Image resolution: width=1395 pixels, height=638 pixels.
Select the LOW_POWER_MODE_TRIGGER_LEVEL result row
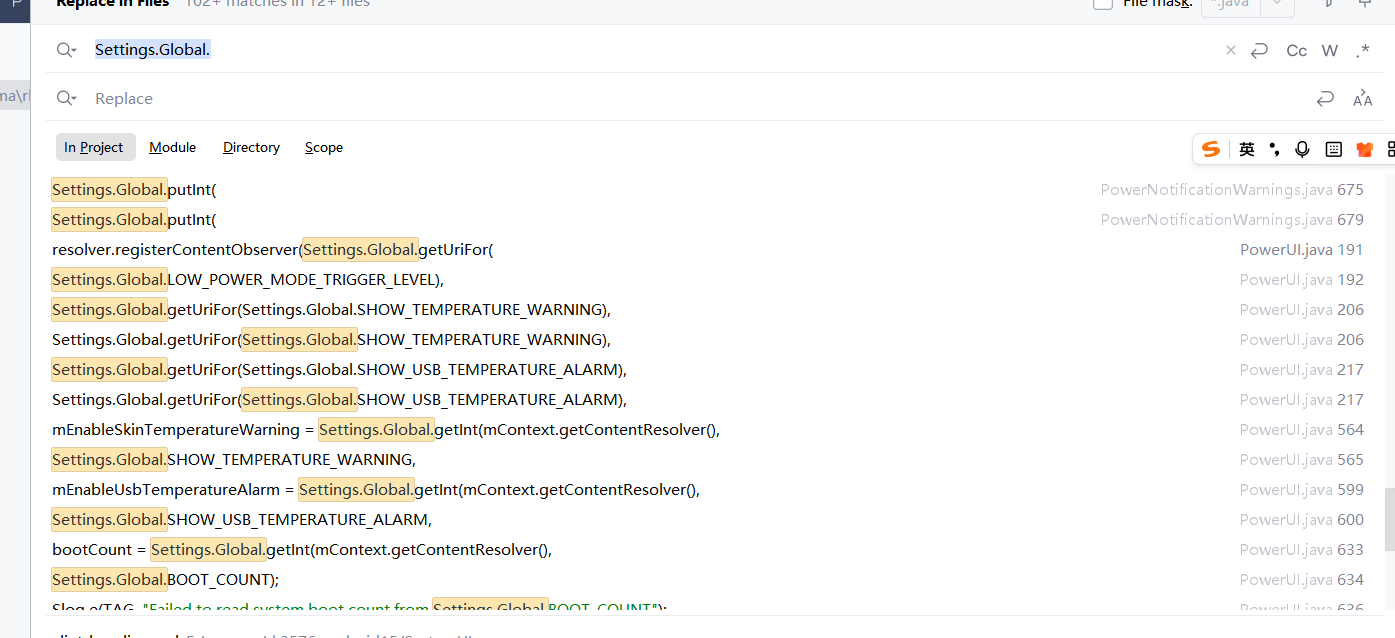[708, 279]
